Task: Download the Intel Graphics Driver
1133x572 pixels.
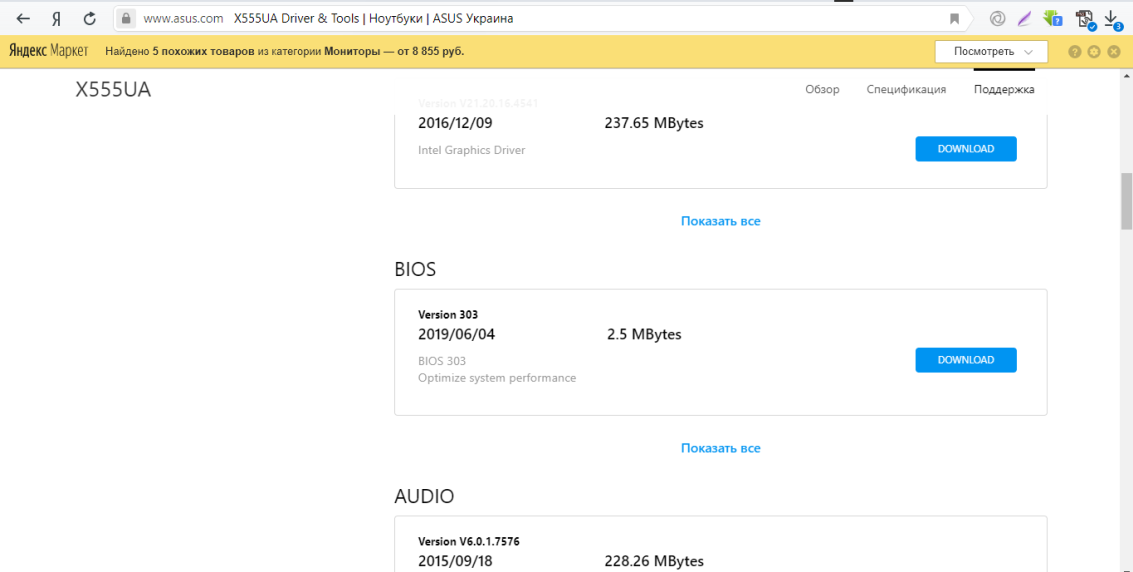Action: [965, 149]
